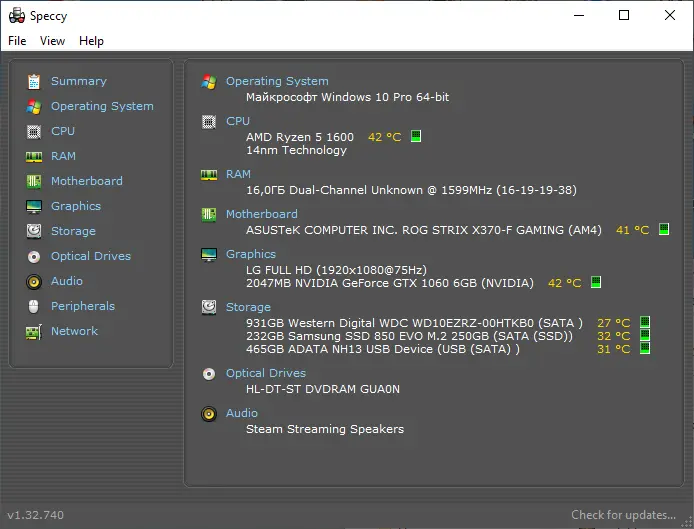This screenshot has width=694, height=529.
Task: Click the Peripherals mouse icon in sidebar
Action: click(x=34, y=306)
